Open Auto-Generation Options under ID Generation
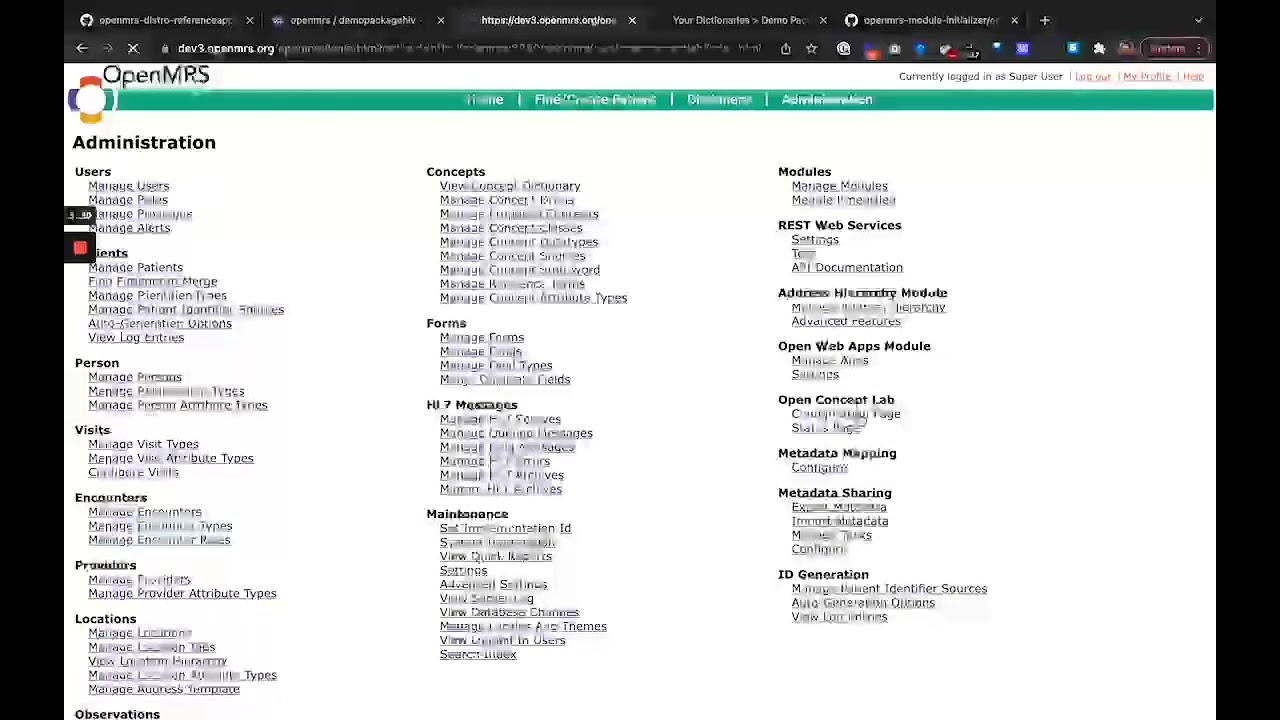Screen dimensions: 1280x720 pyautogui.click(x=863, y=603)
